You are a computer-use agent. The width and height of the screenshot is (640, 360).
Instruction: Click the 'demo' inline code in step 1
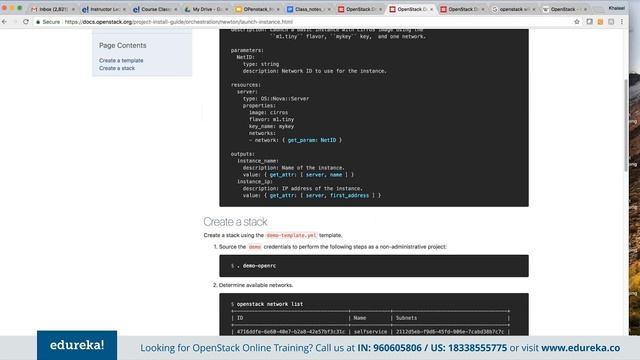(x=255, y=247)
